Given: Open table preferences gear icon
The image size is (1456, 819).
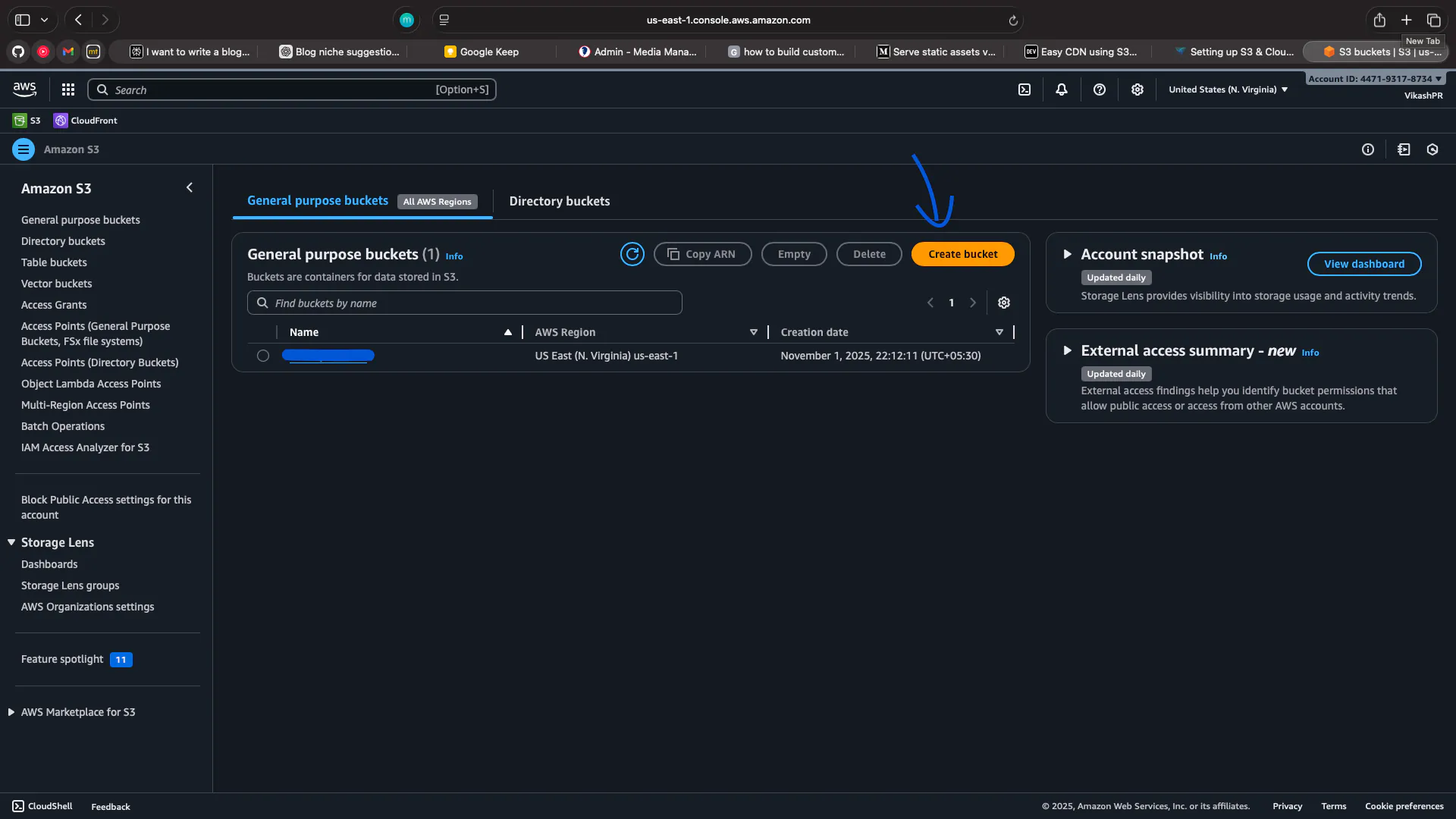Looking at the screenshot, I should (1004, 303).
